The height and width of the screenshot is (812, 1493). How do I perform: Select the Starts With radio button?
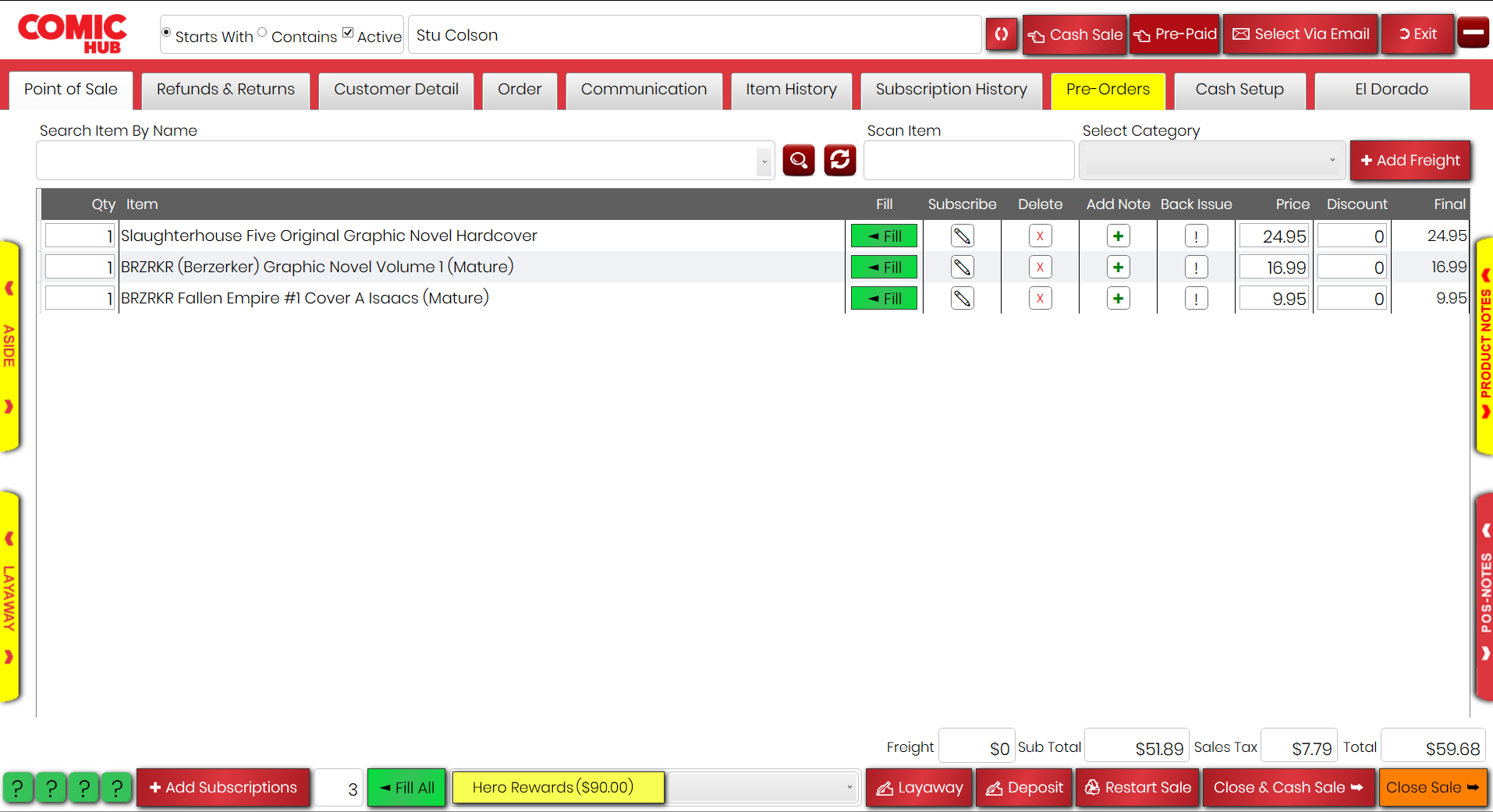click(x=166, y=33)
